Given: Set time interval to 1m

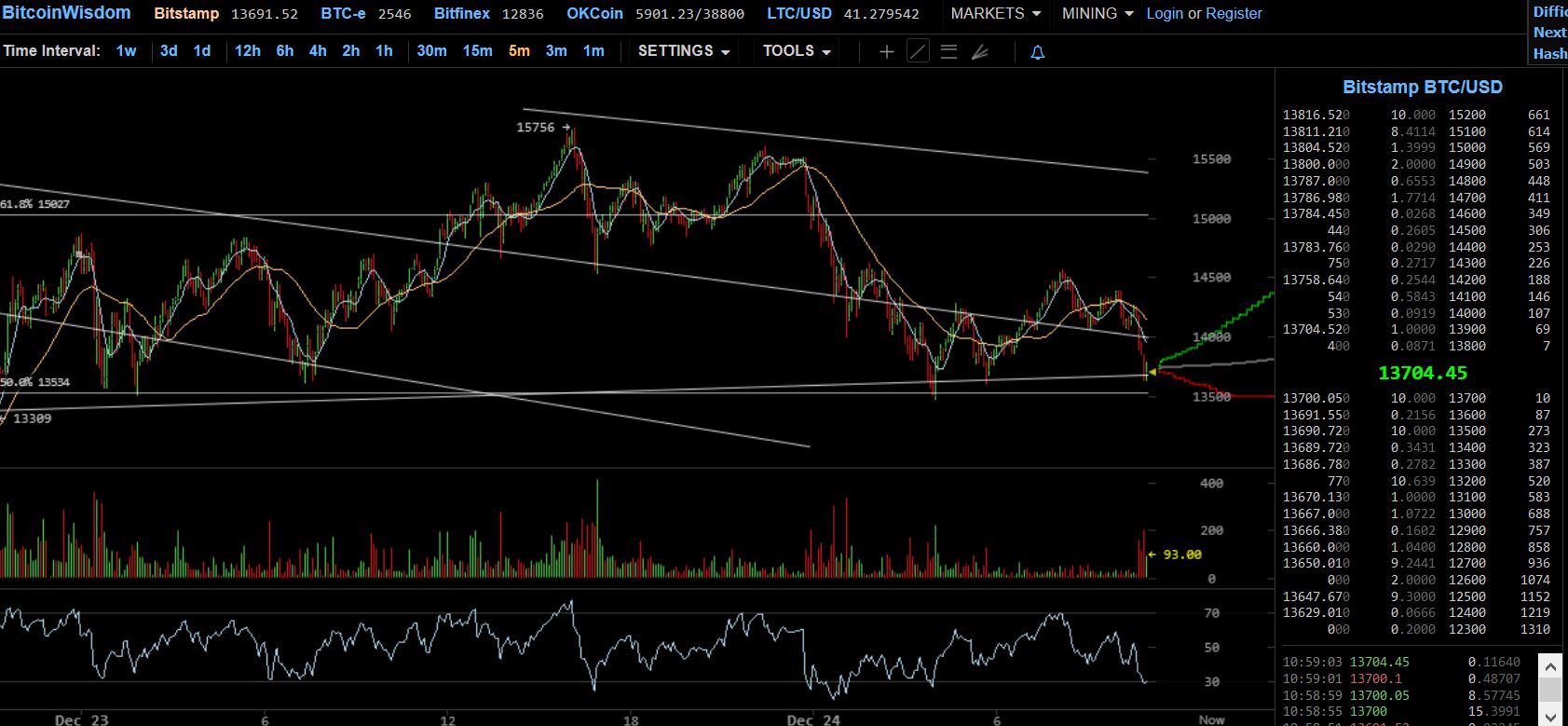Looking at the screenshot, I should pyautogui.click(x=593, y=51).
